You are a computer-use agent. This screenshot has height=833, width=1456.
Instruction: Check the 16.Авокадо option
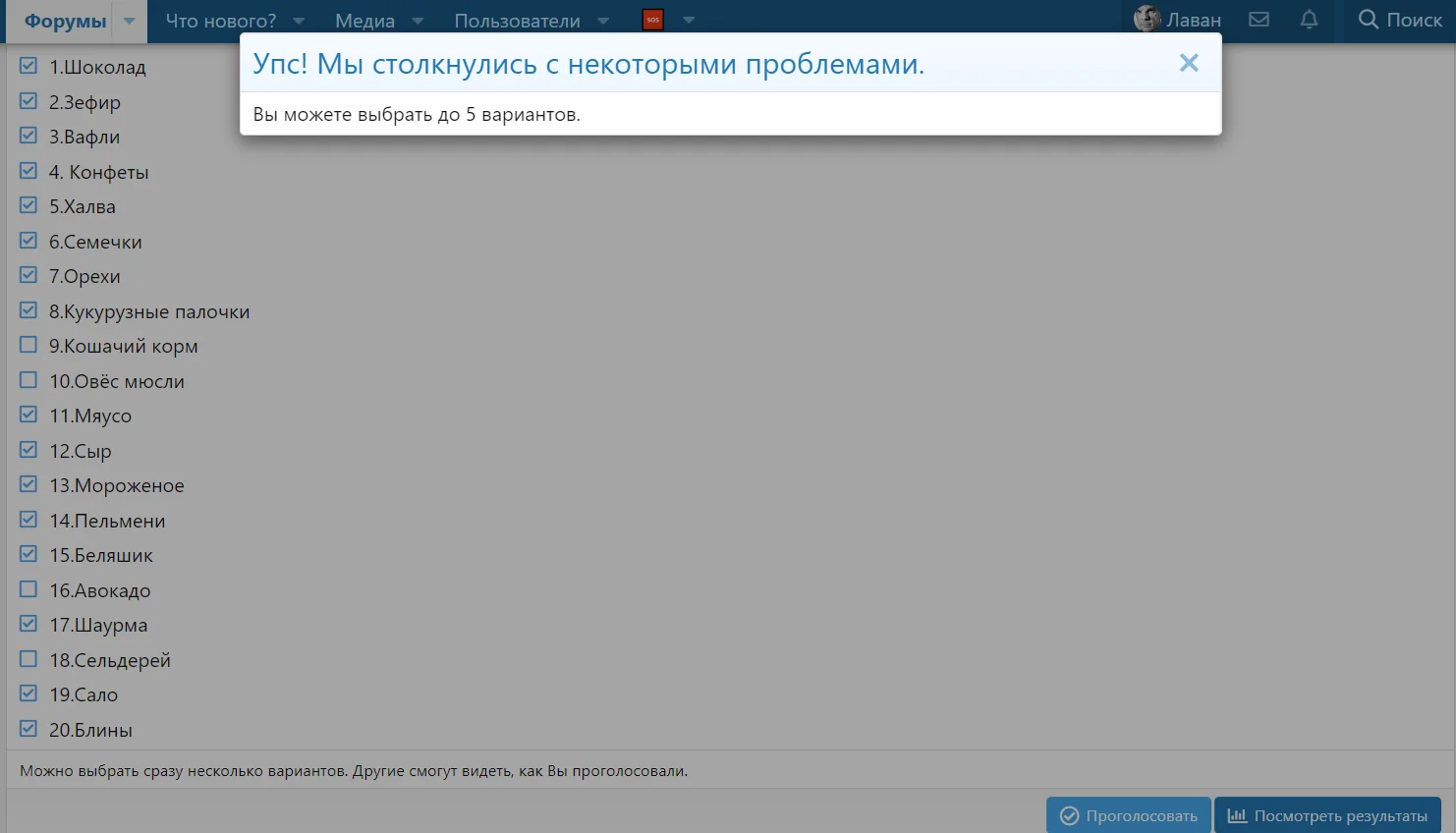pyautogui.click(x=28, y=589)
